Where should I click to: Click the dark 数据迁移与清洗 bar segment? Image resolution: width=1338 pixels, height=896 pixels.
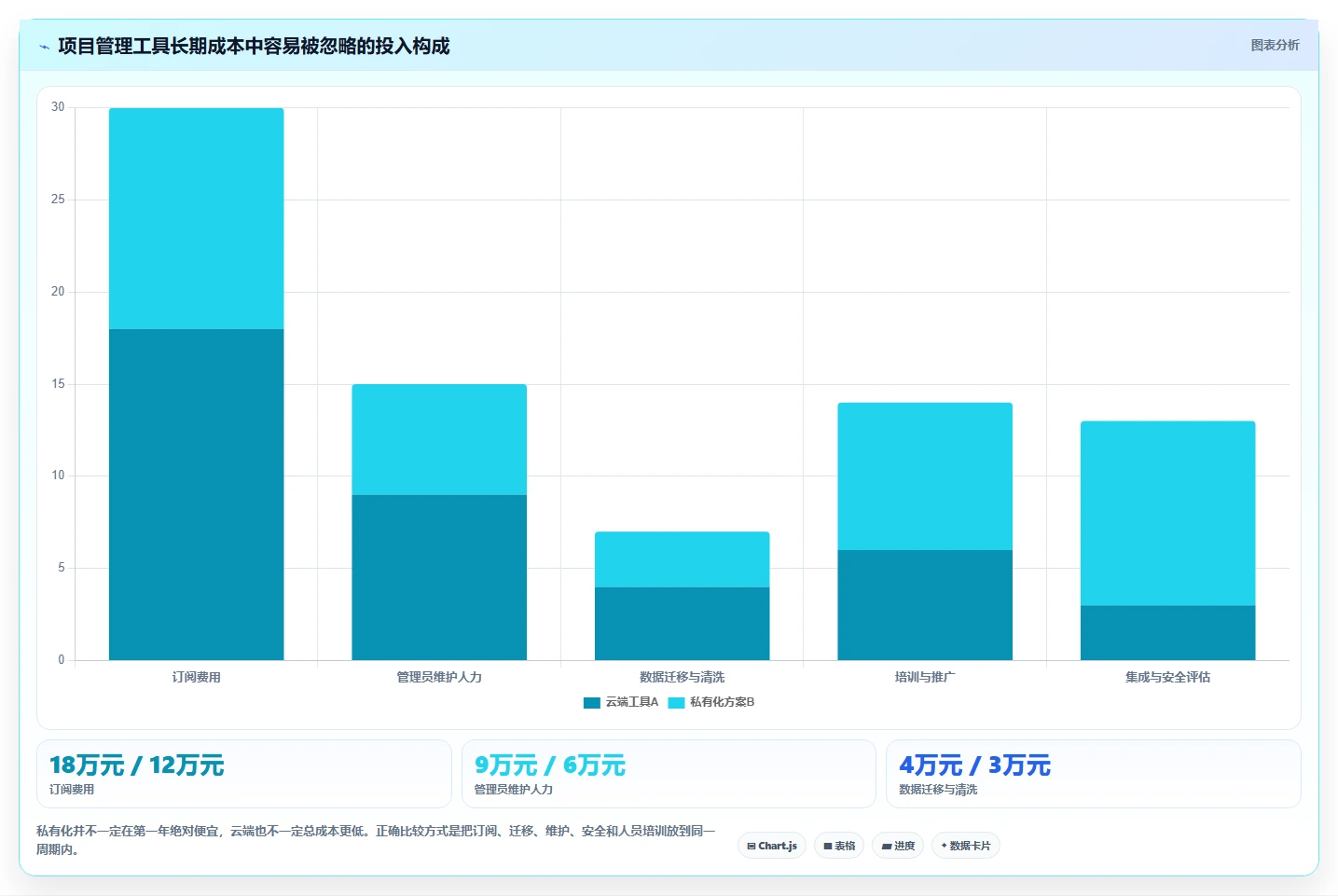coord(683,624)
